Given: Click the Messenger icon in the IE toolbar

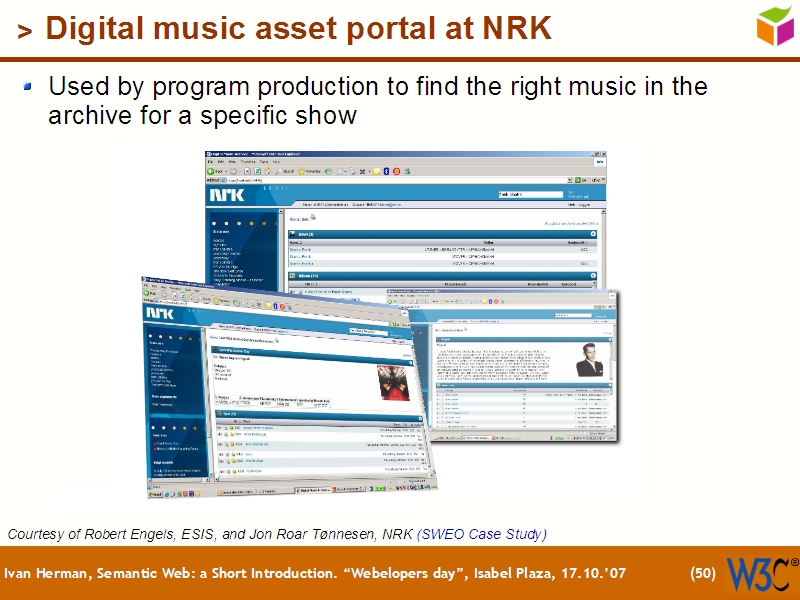Looking at the screenshot, I should (x=406, y=171).
